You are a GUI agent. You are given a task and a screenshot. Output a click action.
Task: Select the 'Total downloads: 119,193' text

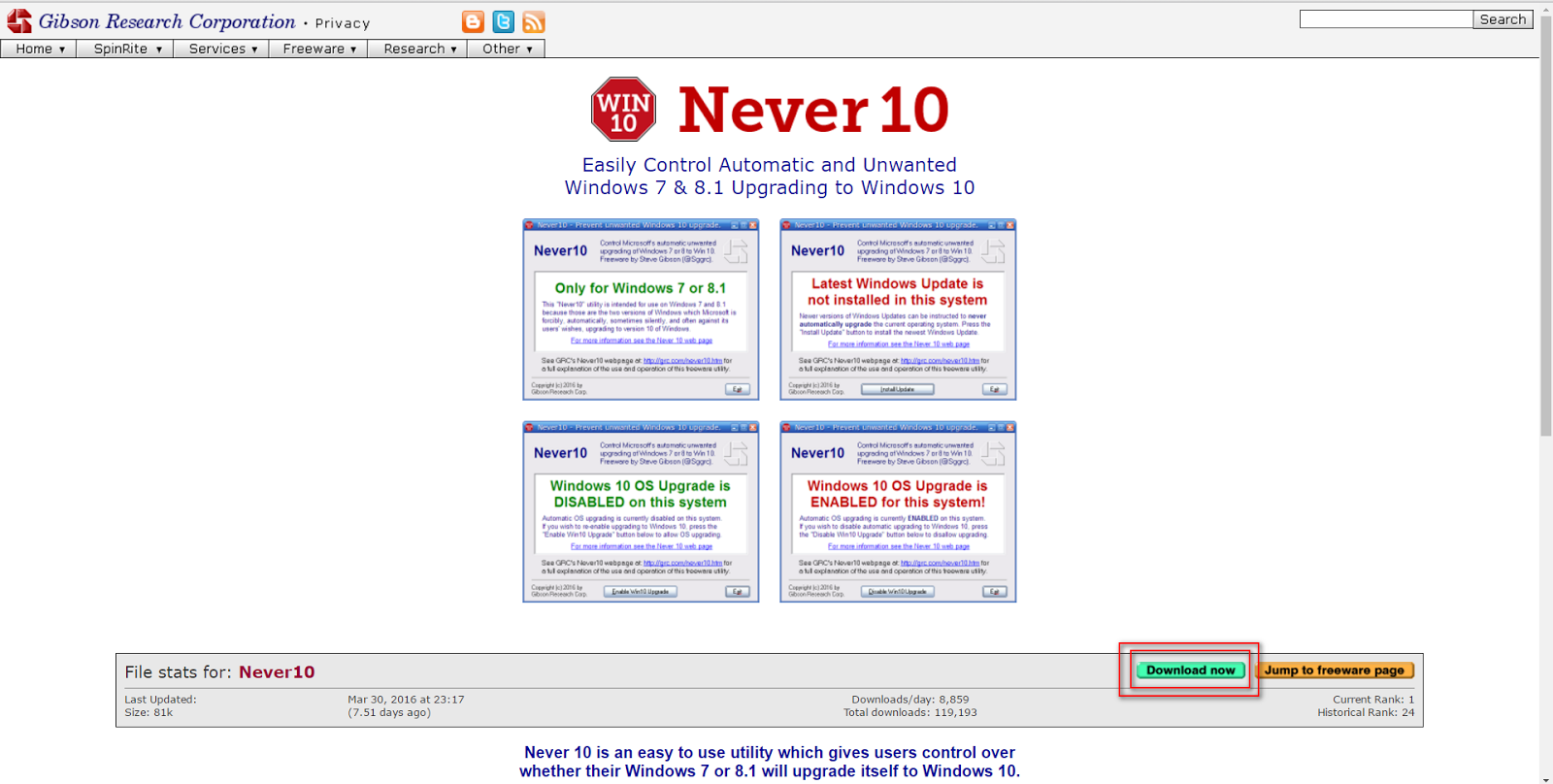(910, 712)
